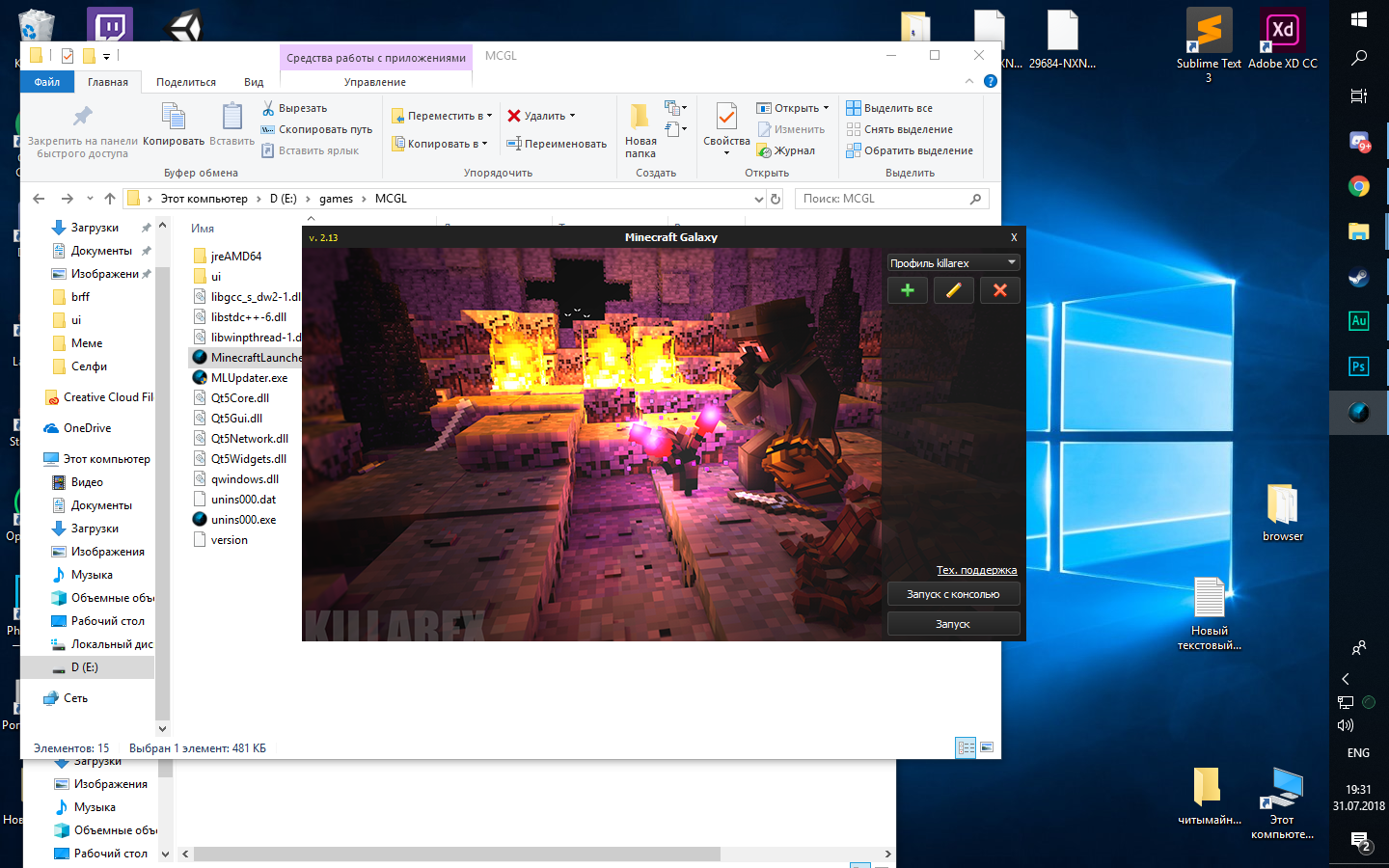Viewport: 1389px width, 868px height.
Task: Open Explorer help question mark icon
Action: (x=990, y=81)
